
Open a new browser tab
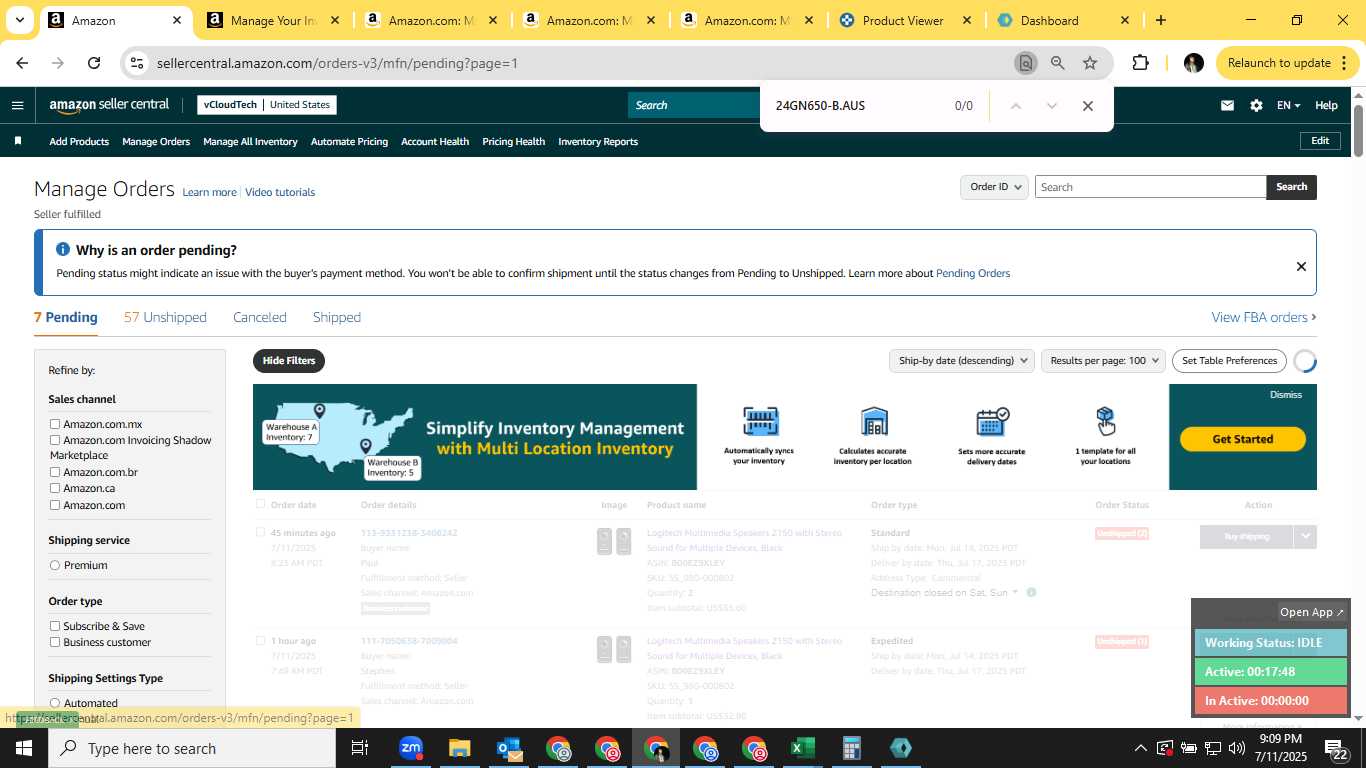[1160, 20]
